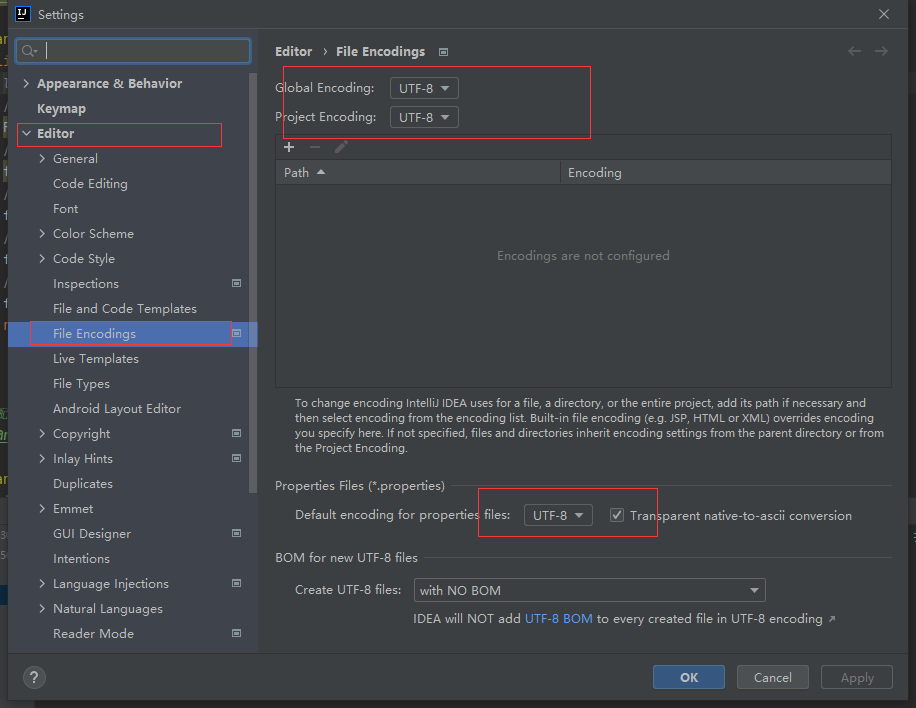Open Reader Mode settings
Viewport: 916px width, 708px height.
pos(93,633)
